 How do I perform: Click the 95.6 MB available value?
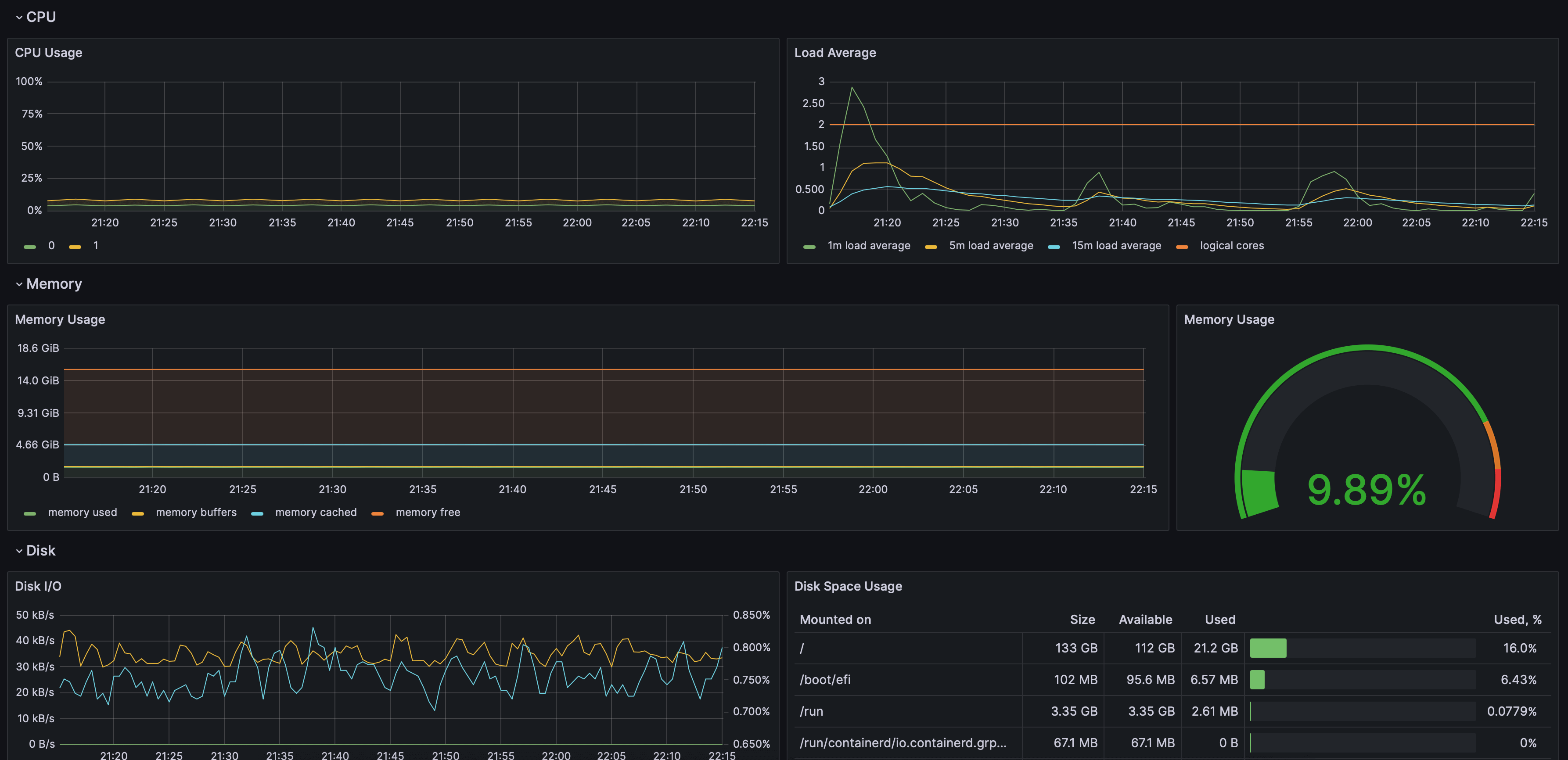point(1151,680)
